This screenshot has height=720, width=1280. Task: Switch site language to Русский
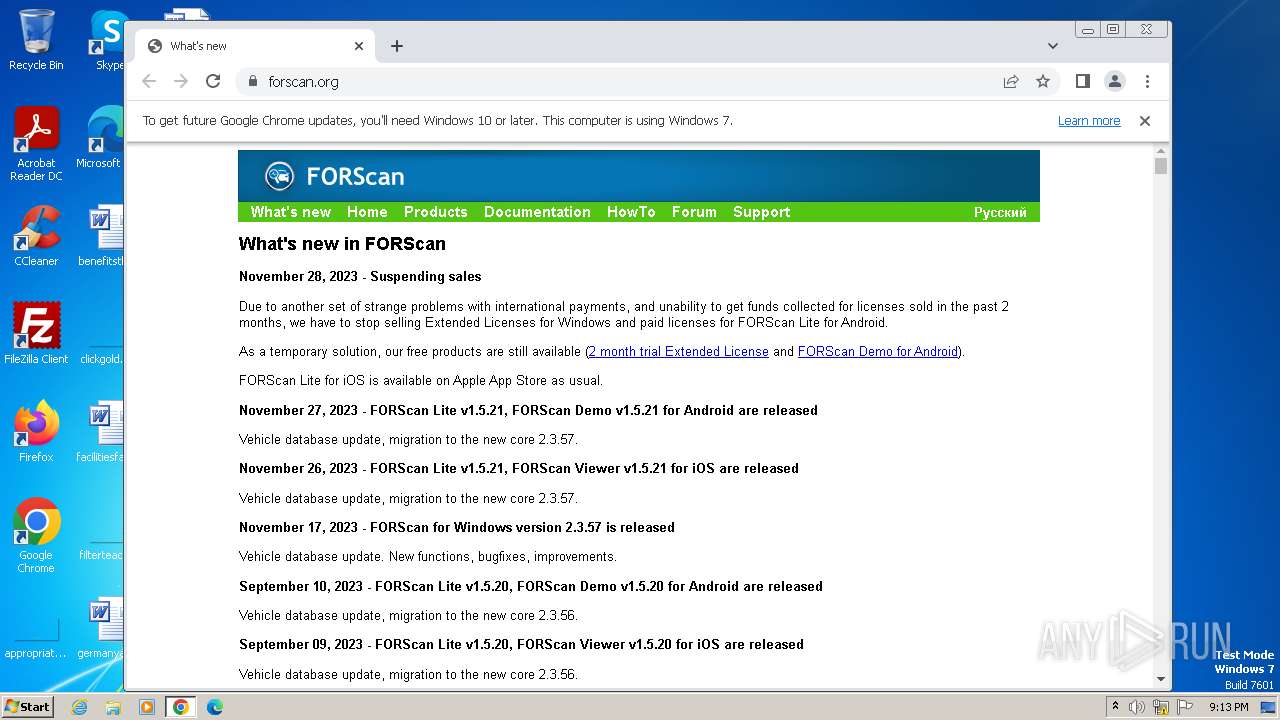(1000, 212)
